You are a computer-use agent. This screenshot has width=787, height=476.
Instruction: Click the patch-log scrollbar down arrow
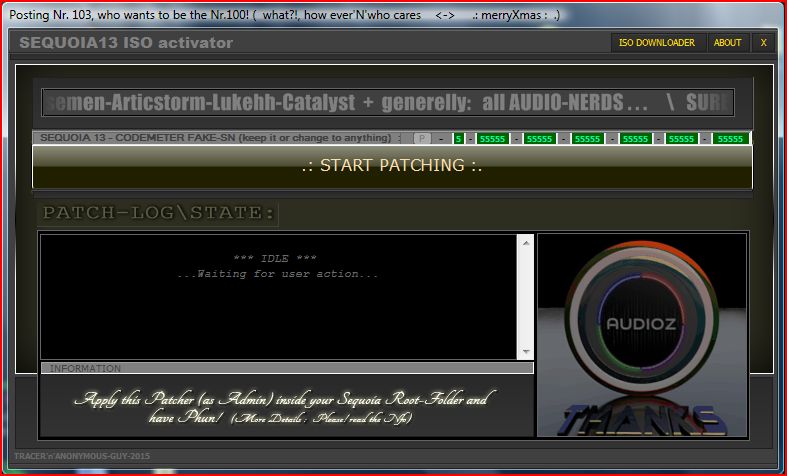pos(526,351)
